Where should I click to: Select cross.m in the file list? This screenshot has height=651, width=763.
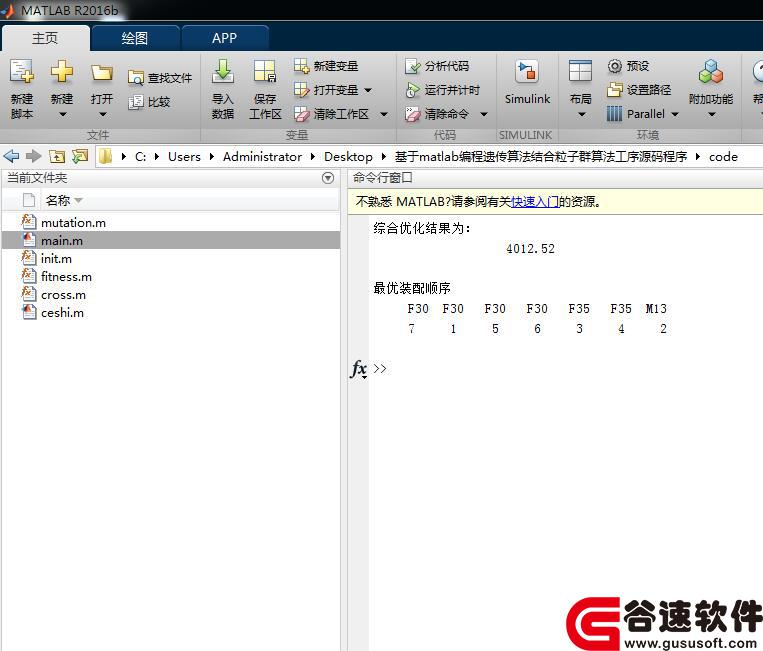(x=171, y=294)
